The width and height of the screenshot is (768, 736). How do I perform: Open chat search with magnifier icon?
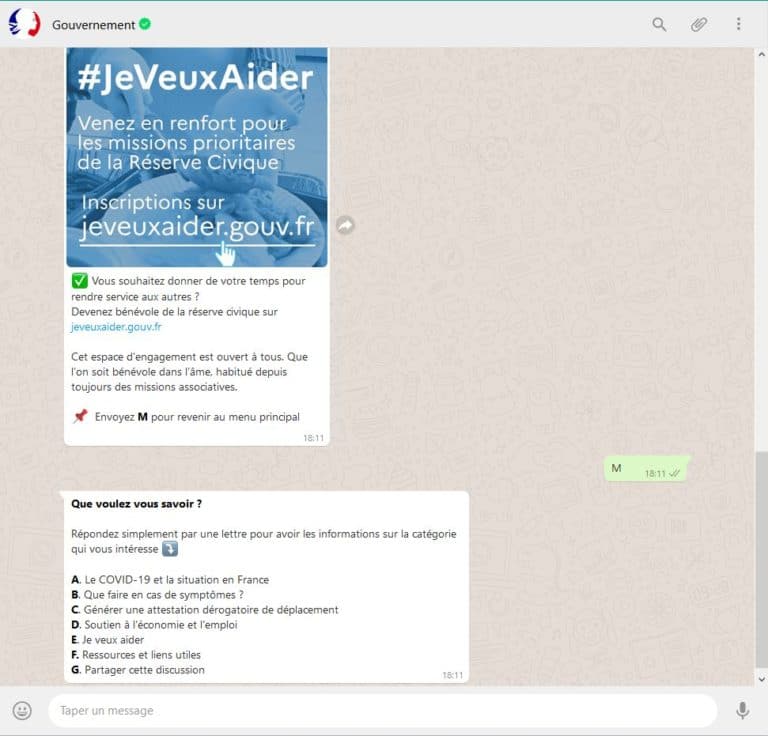(x=659, y=24)
